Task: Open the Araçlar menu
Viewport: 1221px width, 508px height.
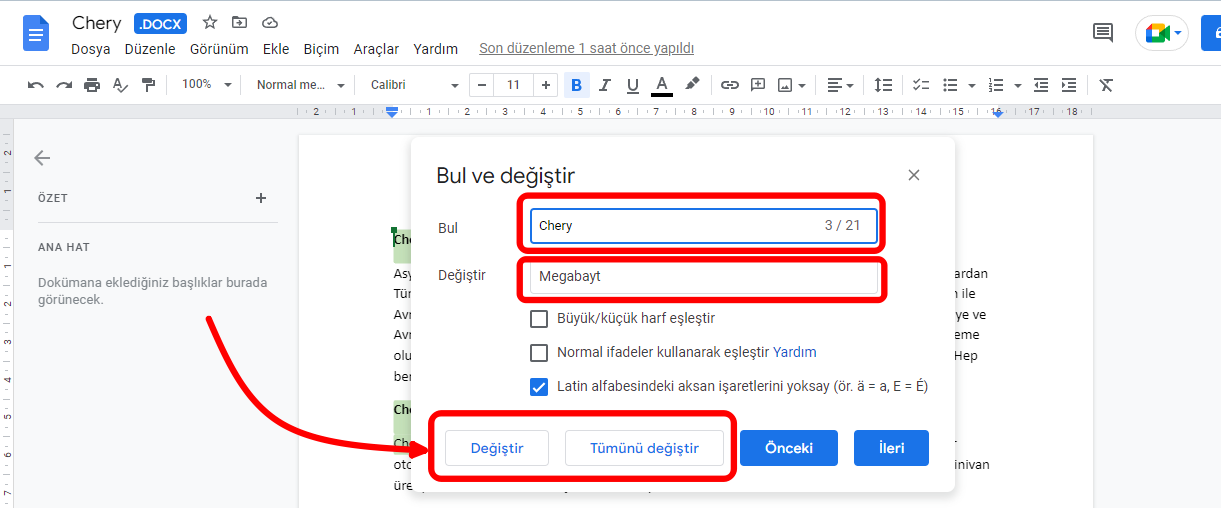Action: (376, 49)
